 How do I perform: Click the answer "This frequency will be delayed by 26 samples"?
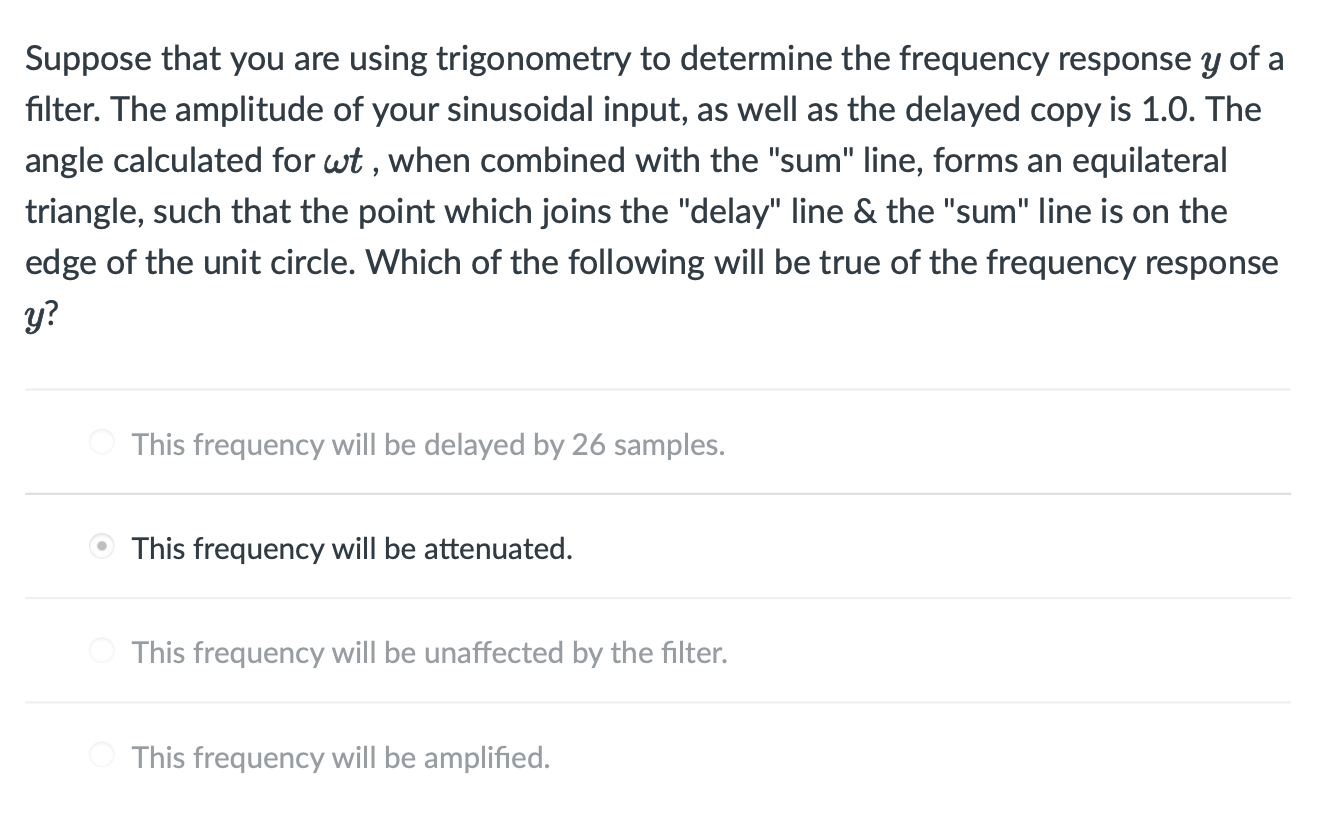pos(428,444)
